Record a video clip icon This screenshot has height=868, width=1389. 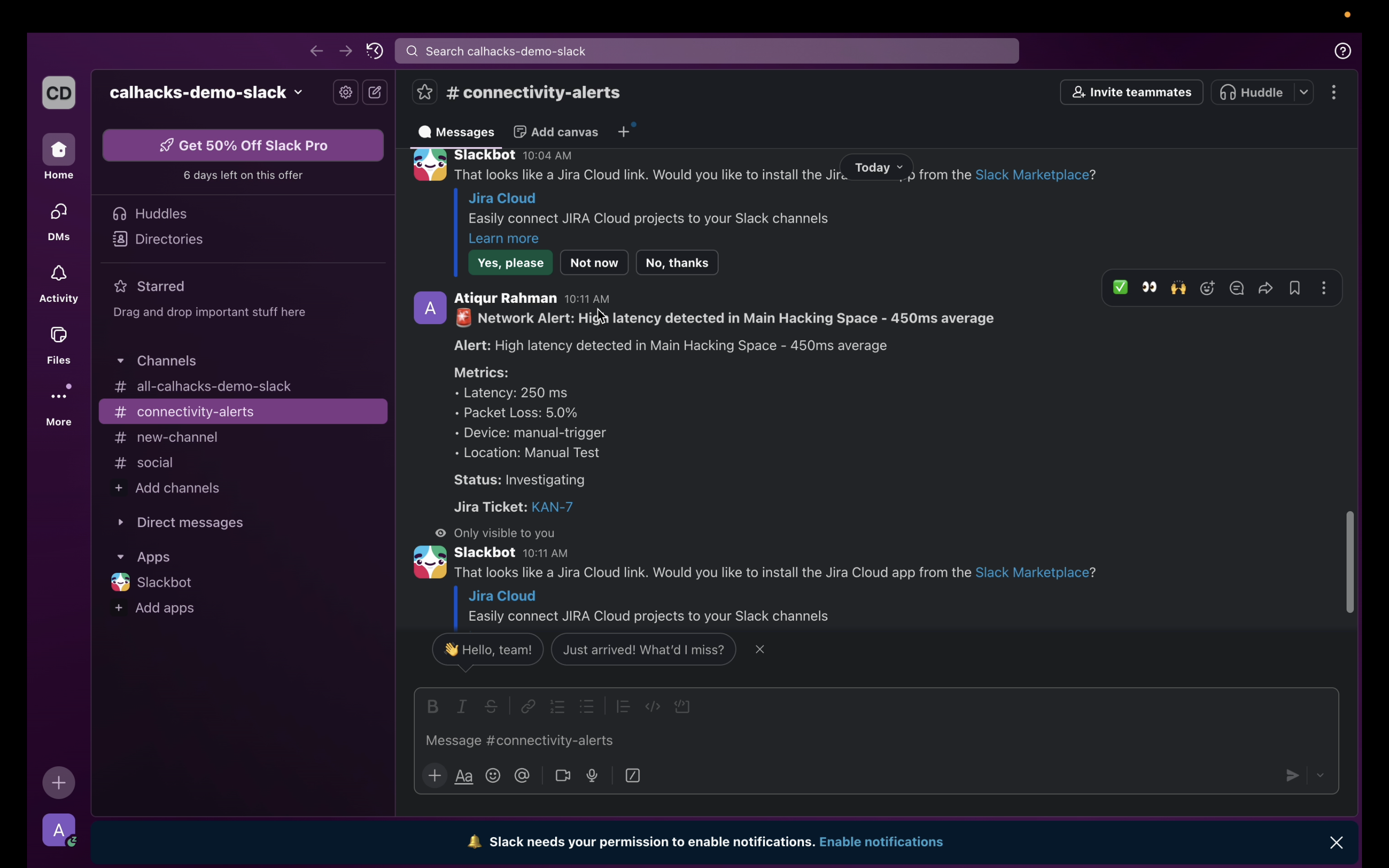pos(563,776)
